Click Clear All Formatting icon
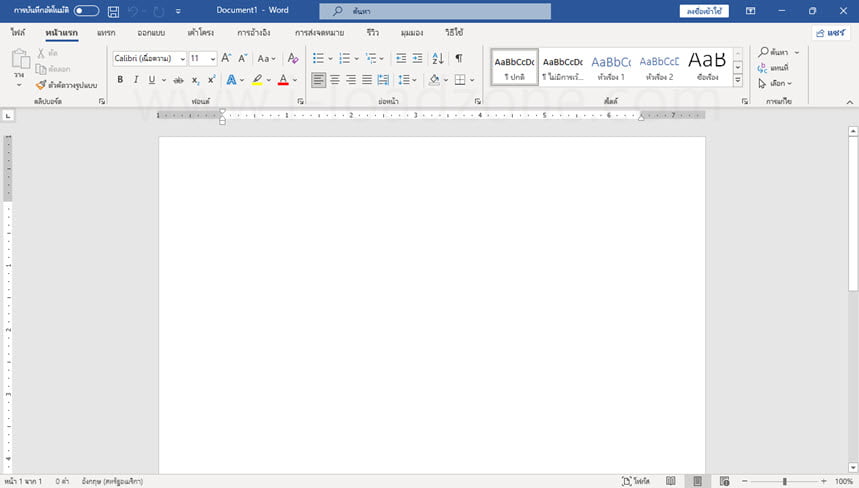Screen dimensions: 859x488 point(293,58)
